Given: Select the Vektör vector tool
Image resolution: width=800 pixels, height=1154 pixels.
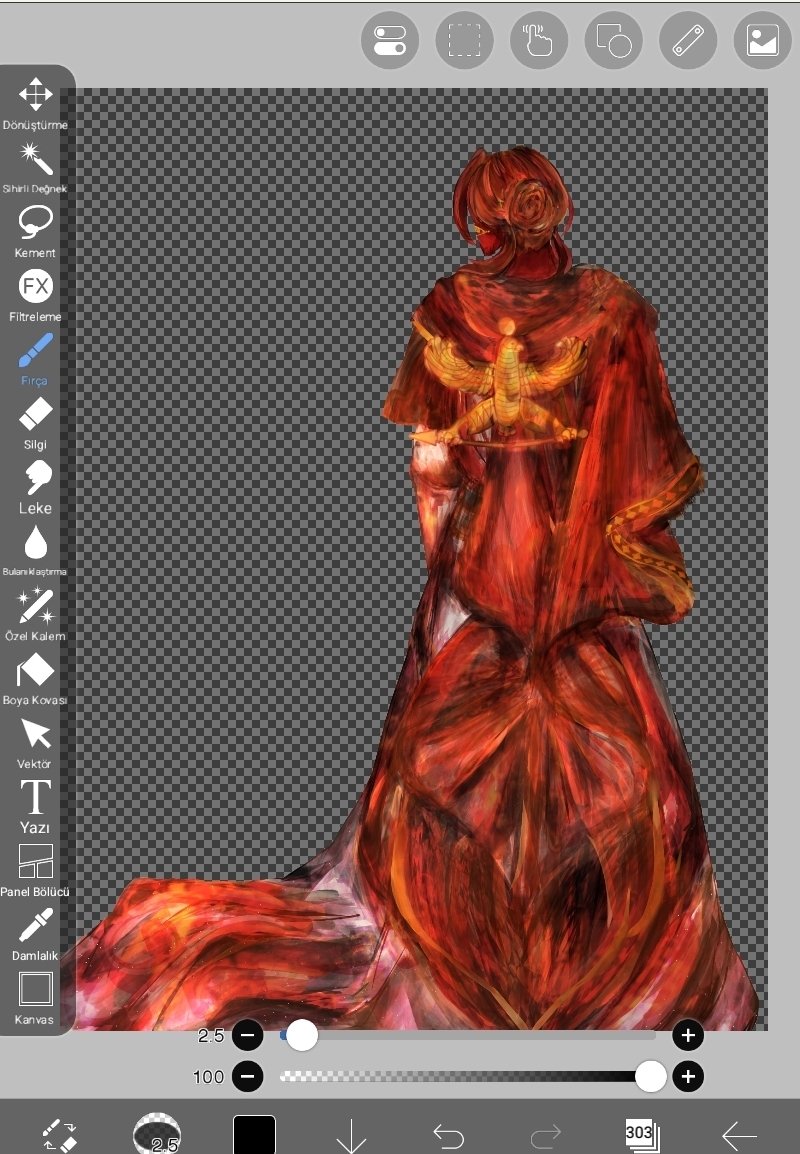Looking at the screenshot, I should 35,743.
